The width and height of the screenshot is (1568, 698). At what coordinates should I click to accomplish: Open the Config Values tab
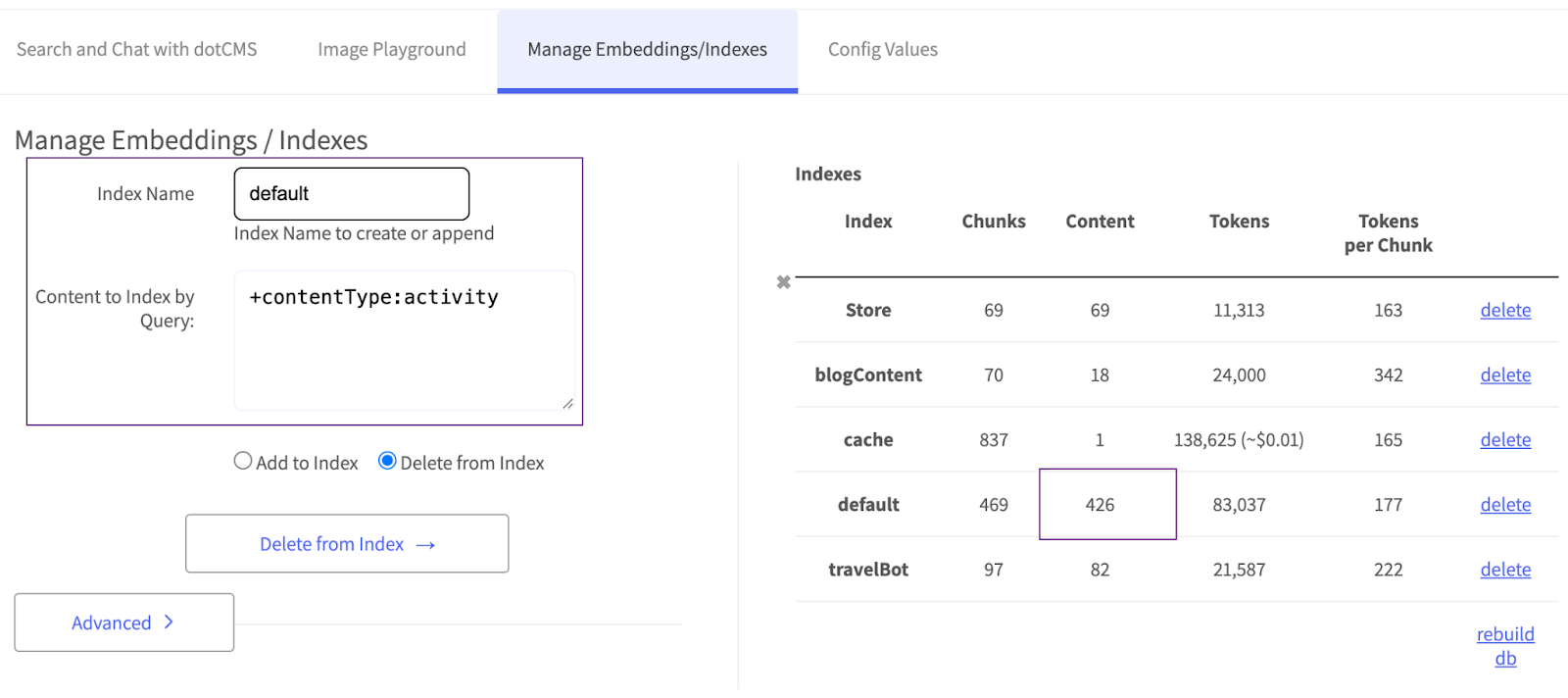pyautogui.click(x=882, y=49)
